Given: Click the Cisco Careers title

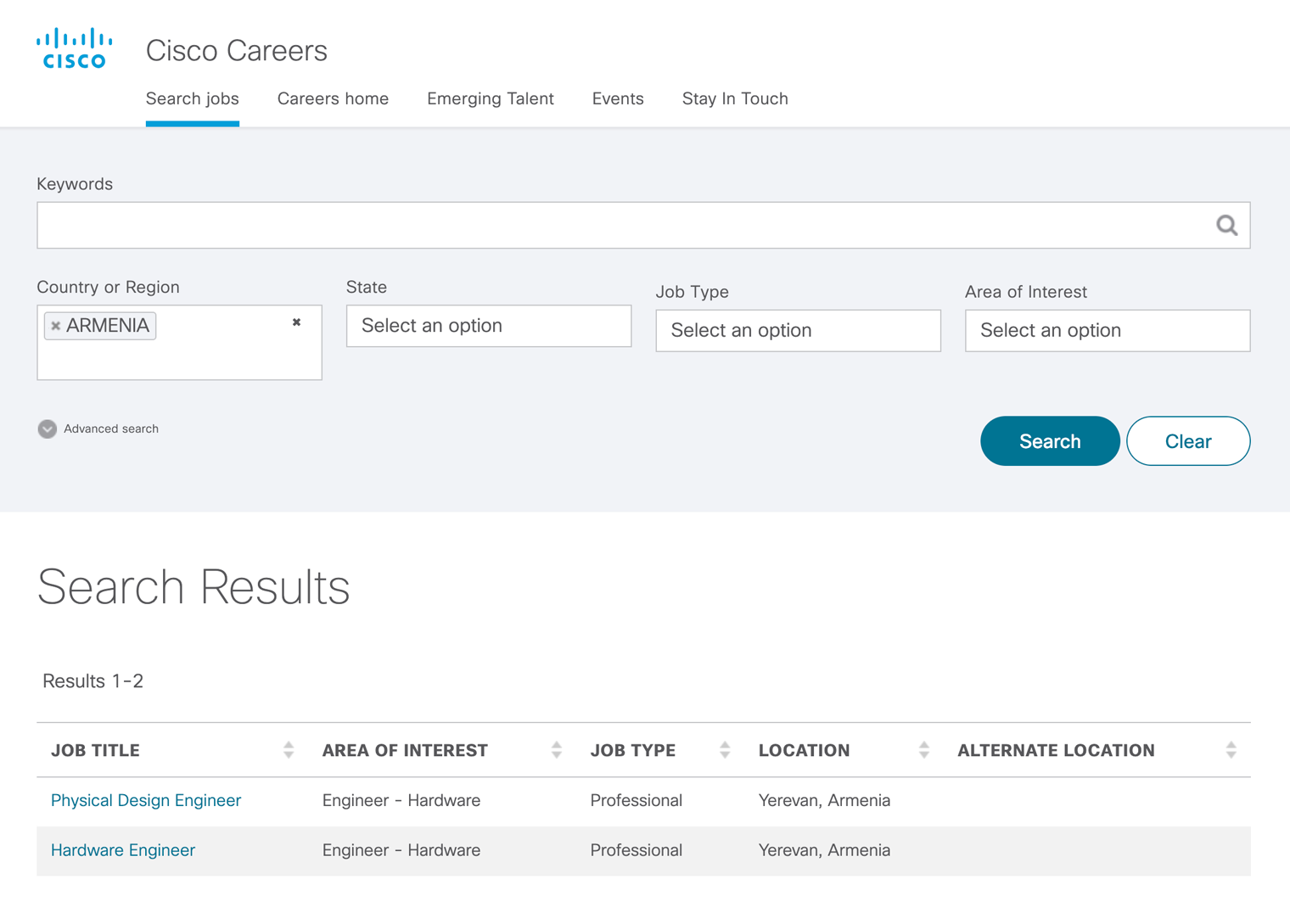Looking at the screenshot, I should point(237,51).
